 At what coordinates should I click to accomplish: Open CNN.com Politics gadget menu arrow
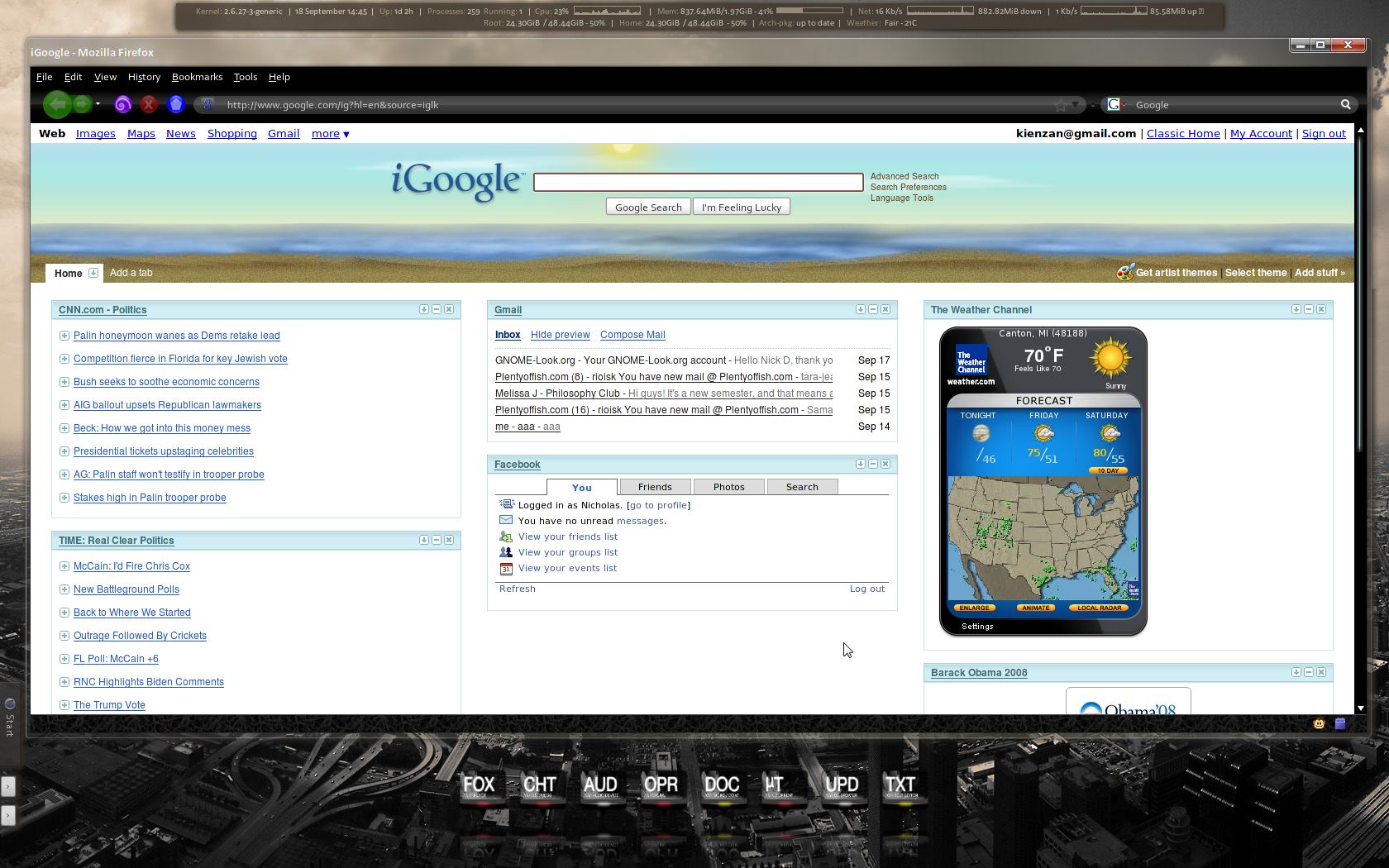(x=424, y=309)
